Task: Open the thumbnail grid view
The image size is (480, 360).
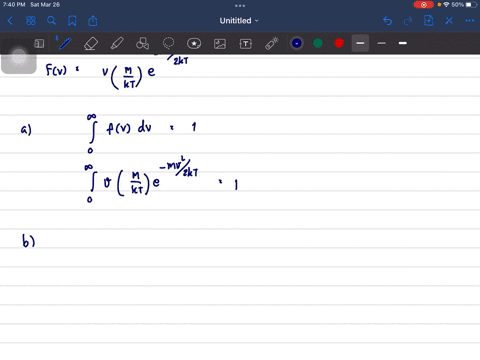Action: tap(31, 21)
